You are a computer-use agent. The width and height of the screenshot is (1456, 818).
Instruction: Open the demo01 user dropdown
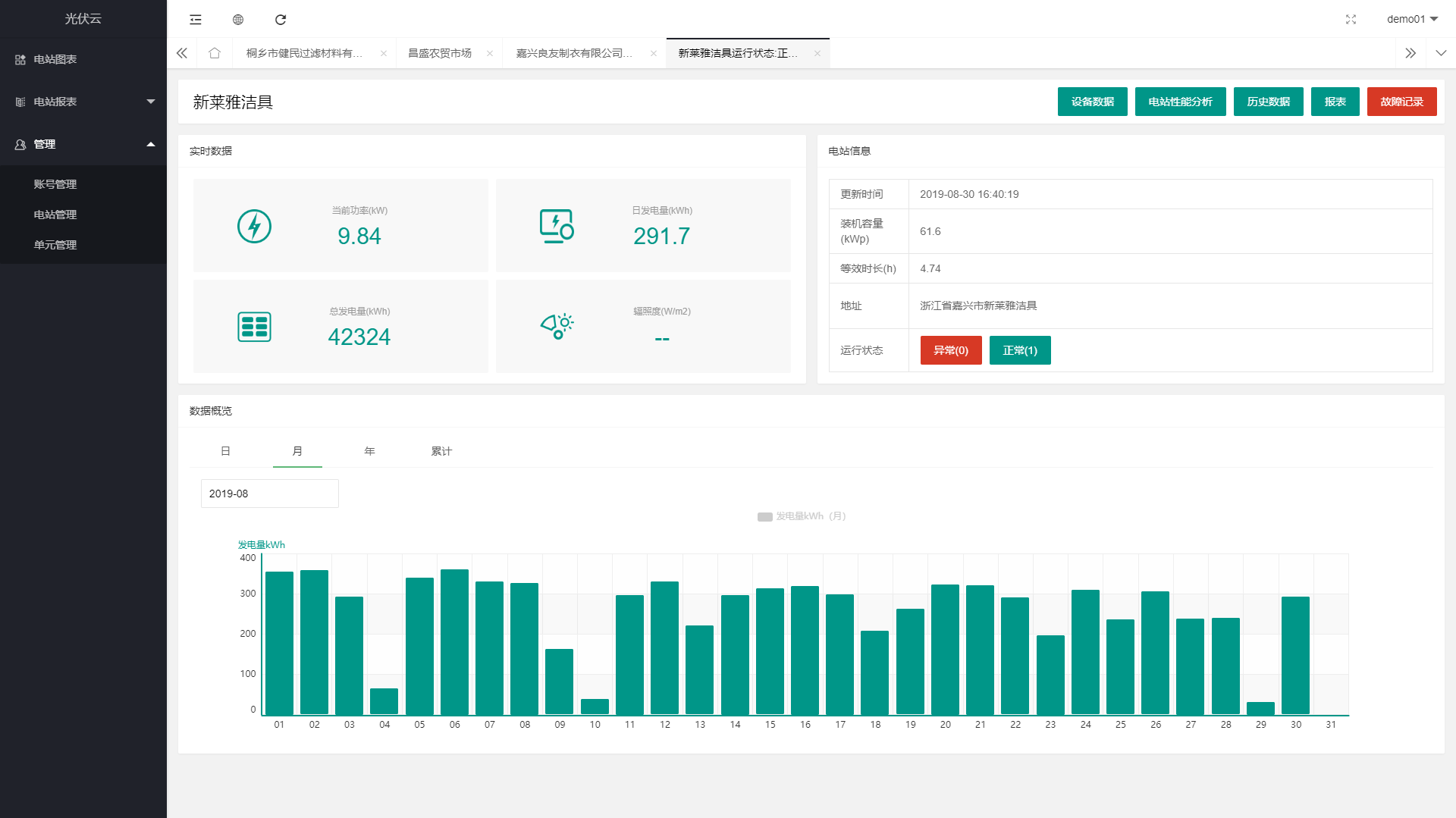[1412, 20]
